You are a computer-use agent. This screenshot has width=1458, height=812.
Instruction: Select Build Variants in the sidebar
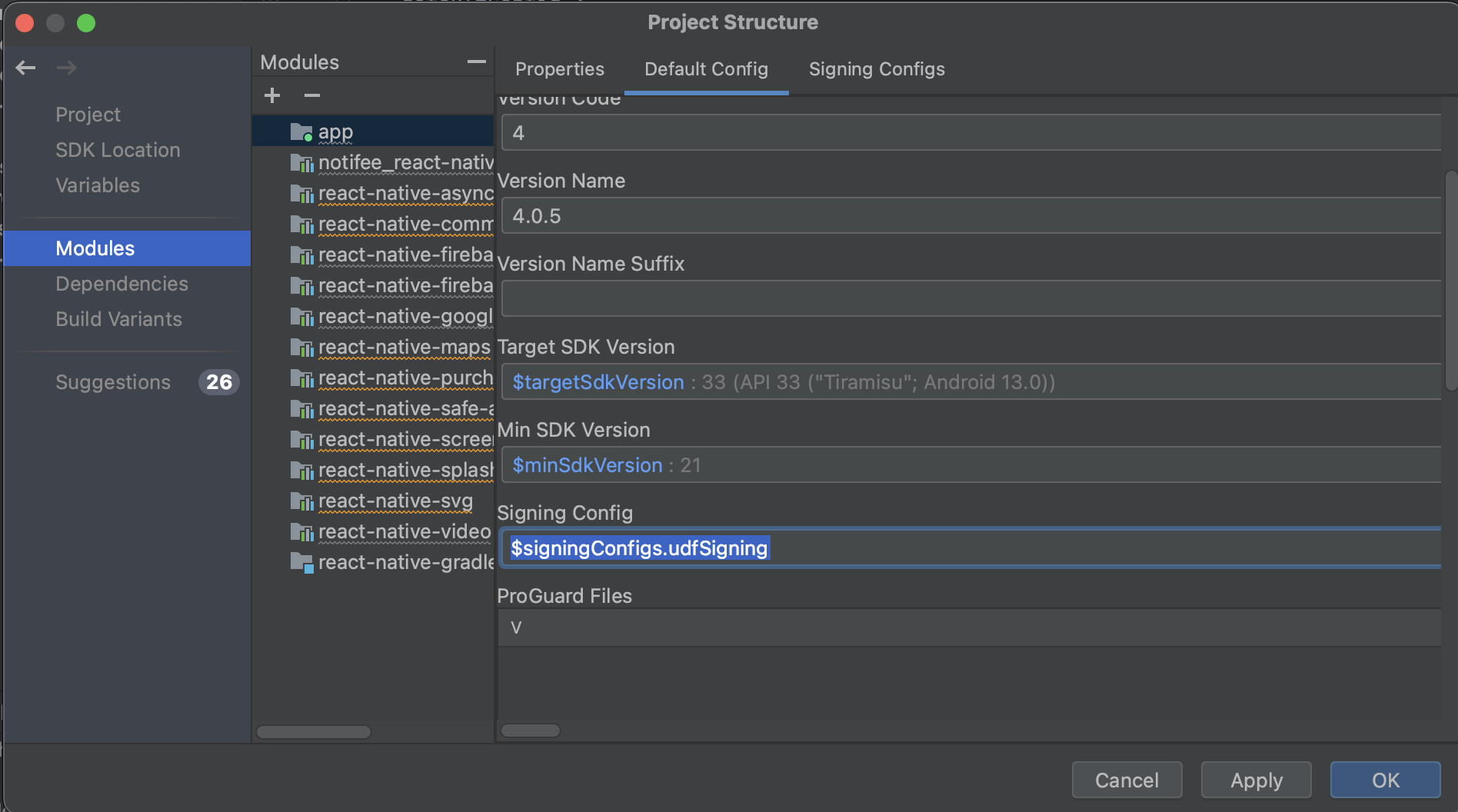118,319
